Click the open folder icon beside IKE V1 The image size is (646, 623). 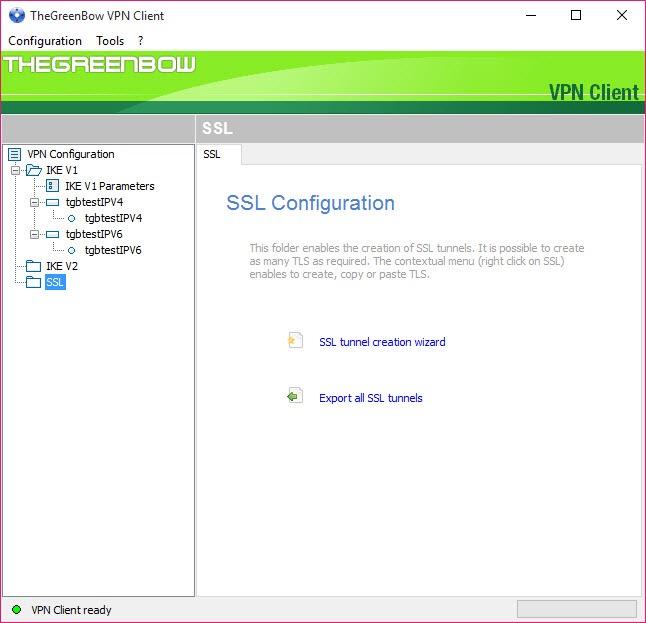[x=34, y=170]
